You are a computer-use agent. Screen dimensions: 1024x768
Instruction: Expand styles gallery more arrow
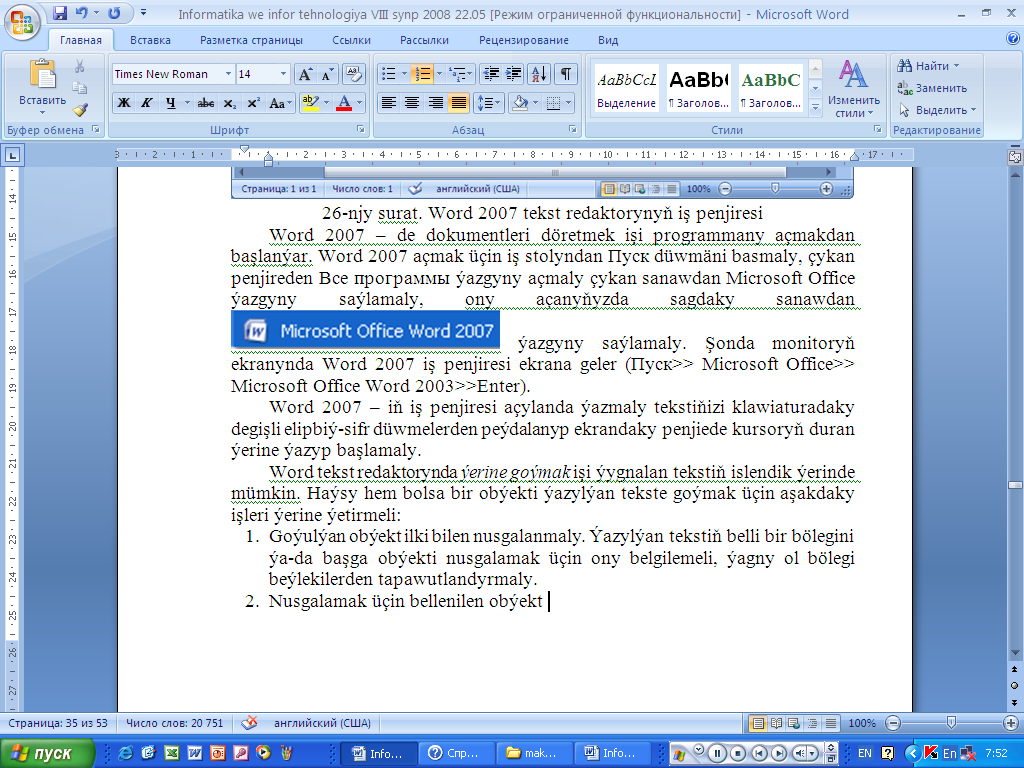click(x=815, y=109)
